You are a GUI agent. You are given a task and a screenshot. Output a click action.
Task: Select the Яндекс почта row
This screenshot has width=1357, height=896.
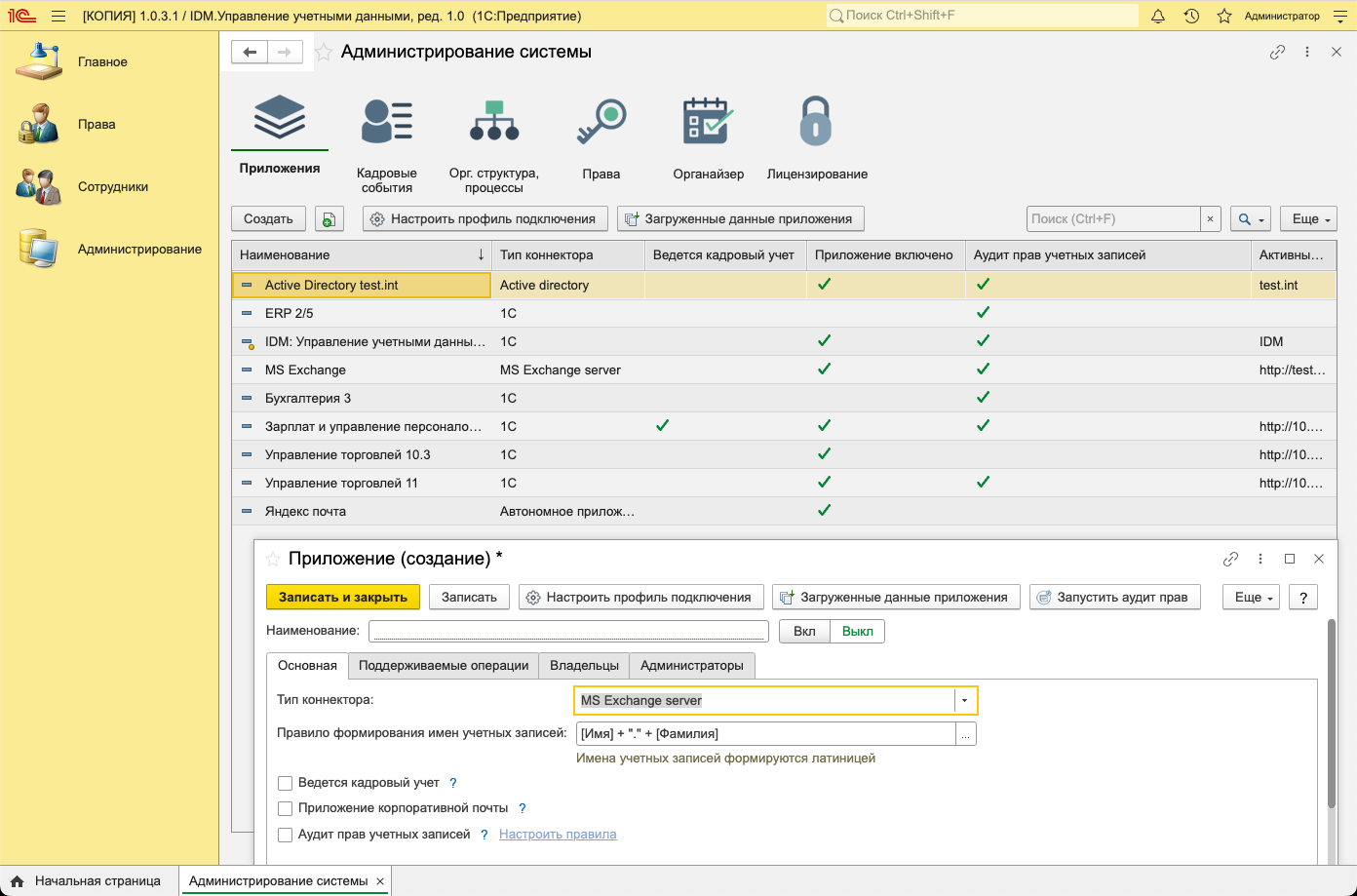click(784, 512)
